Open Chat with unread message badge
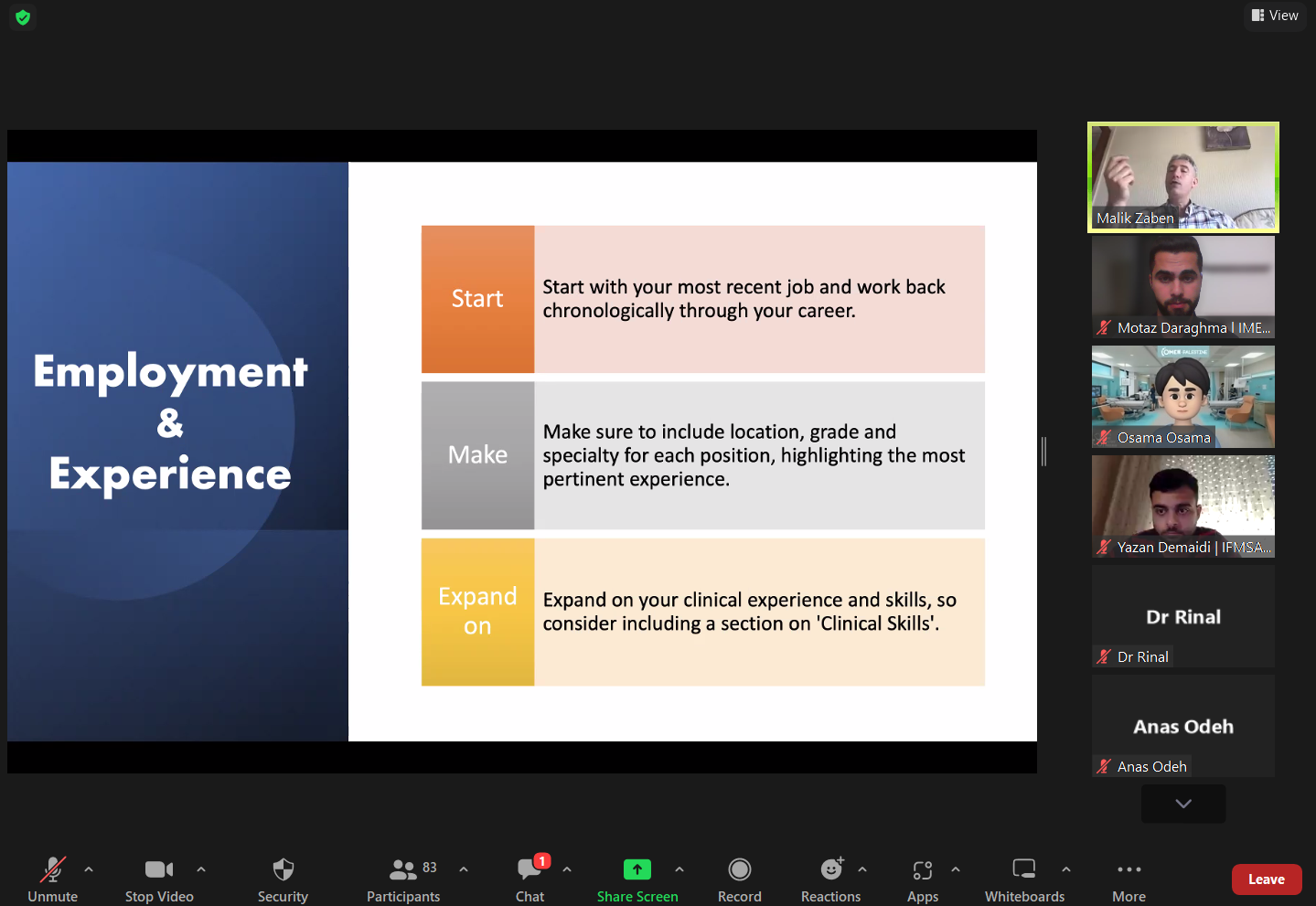1316x906 pixels. (x=530, y=868)
